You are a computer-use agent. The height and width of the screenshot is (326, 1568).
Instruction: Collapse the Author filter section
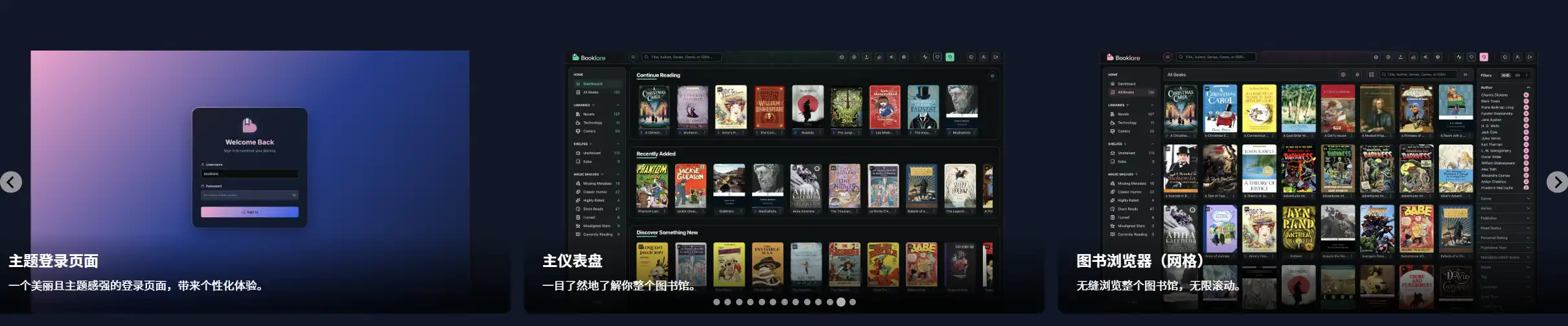(1528, 87)
